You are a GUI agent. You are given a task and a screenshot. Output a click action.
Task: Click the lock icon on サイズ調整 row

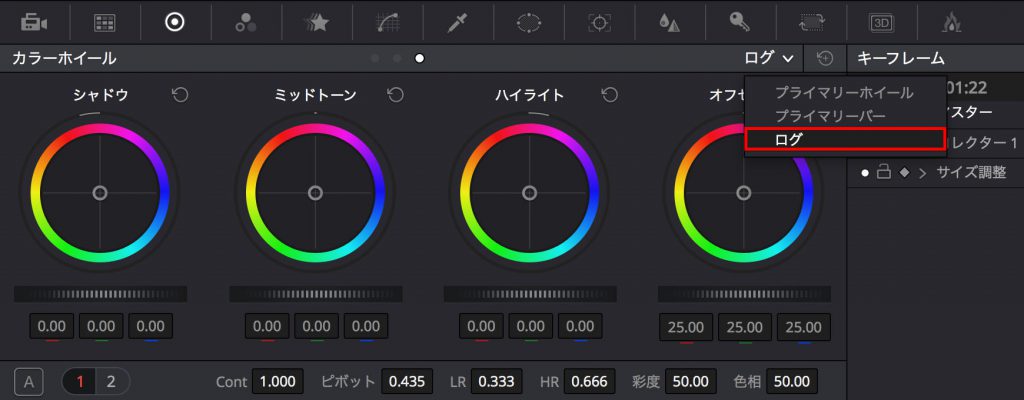[x=884, y=173]
